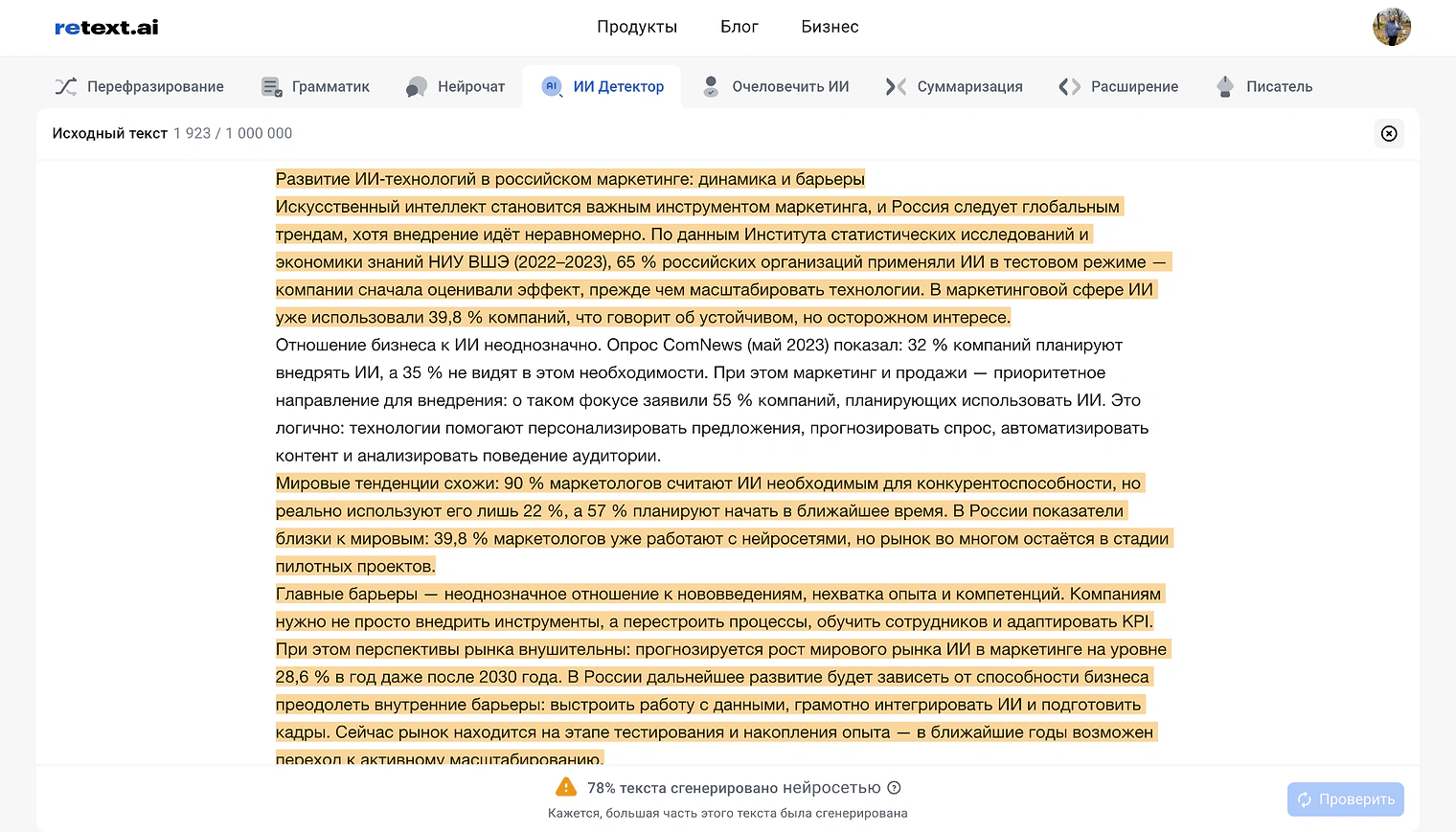Go to the Блог page
The image size is (1456, 832).
[739, 27]
